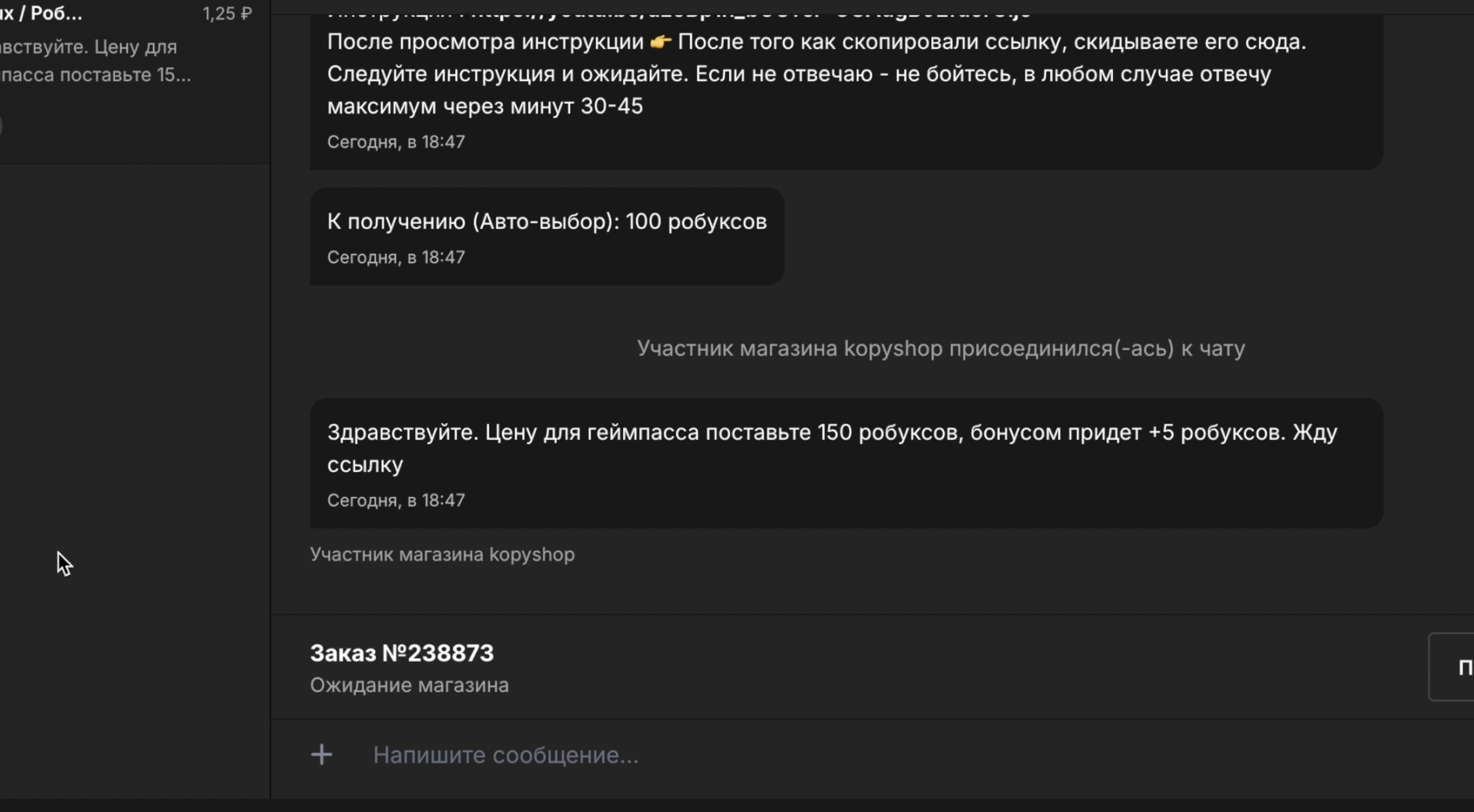The width and height of the screenshot is (1474, 812).
Task: Click the notice that kopyshop member joined chat
Action: [941, 348]
